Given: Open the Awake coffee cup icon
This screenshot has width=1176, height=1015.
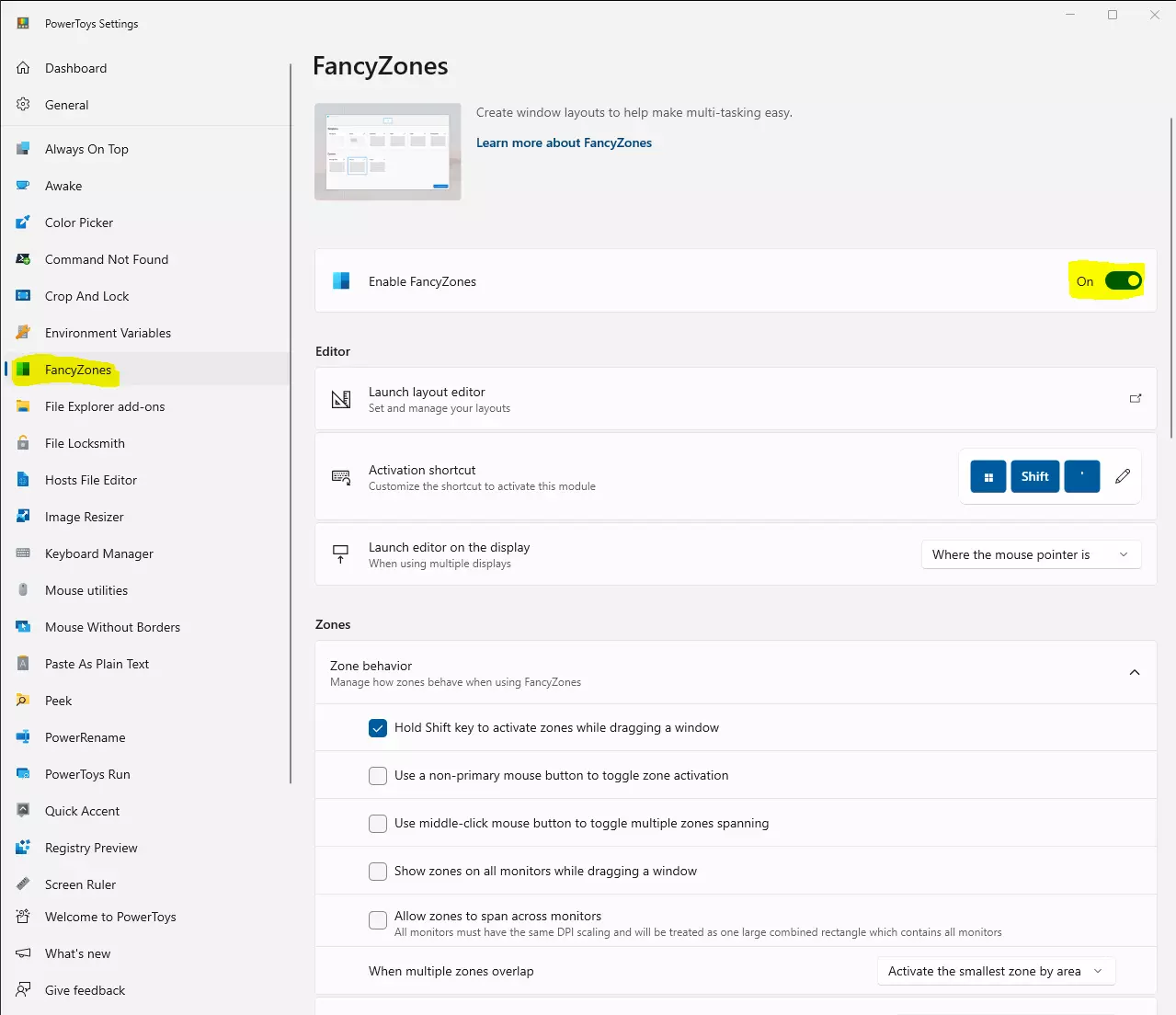Looking at the screenshot, I should pyautogui.click(x=23, y=186).
